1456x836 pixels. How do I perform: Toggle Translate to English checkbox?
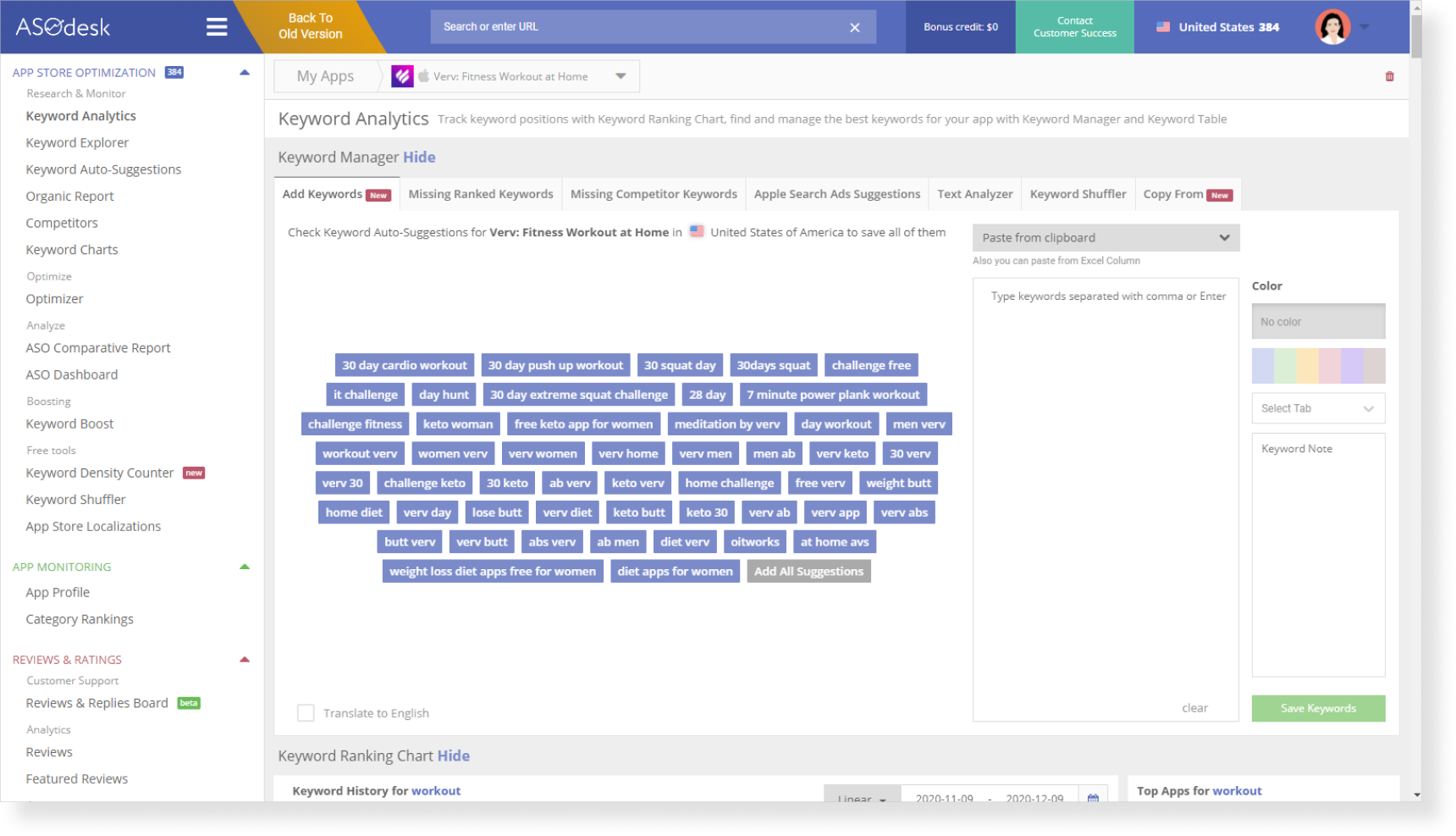(x=306, y=713)
